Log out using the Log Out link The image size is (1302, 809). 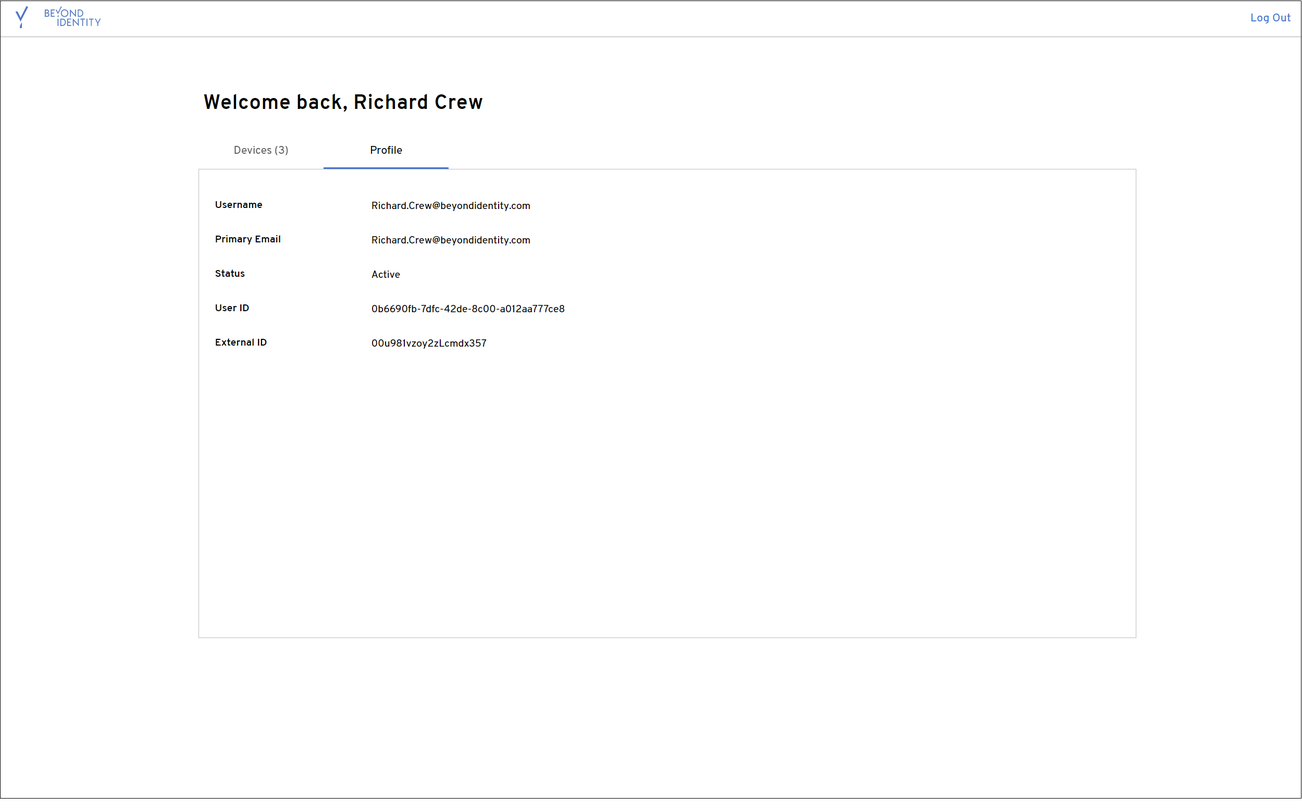pyautogui.click(x=1270, y=18)
